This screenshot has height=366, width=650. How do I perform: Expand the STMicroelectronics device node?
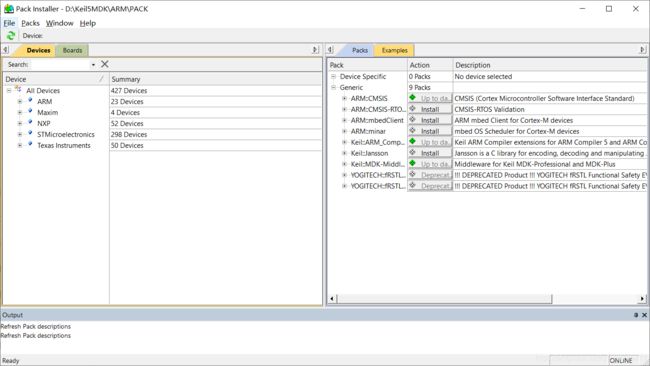pyautogui.click(x=19, y=134)
